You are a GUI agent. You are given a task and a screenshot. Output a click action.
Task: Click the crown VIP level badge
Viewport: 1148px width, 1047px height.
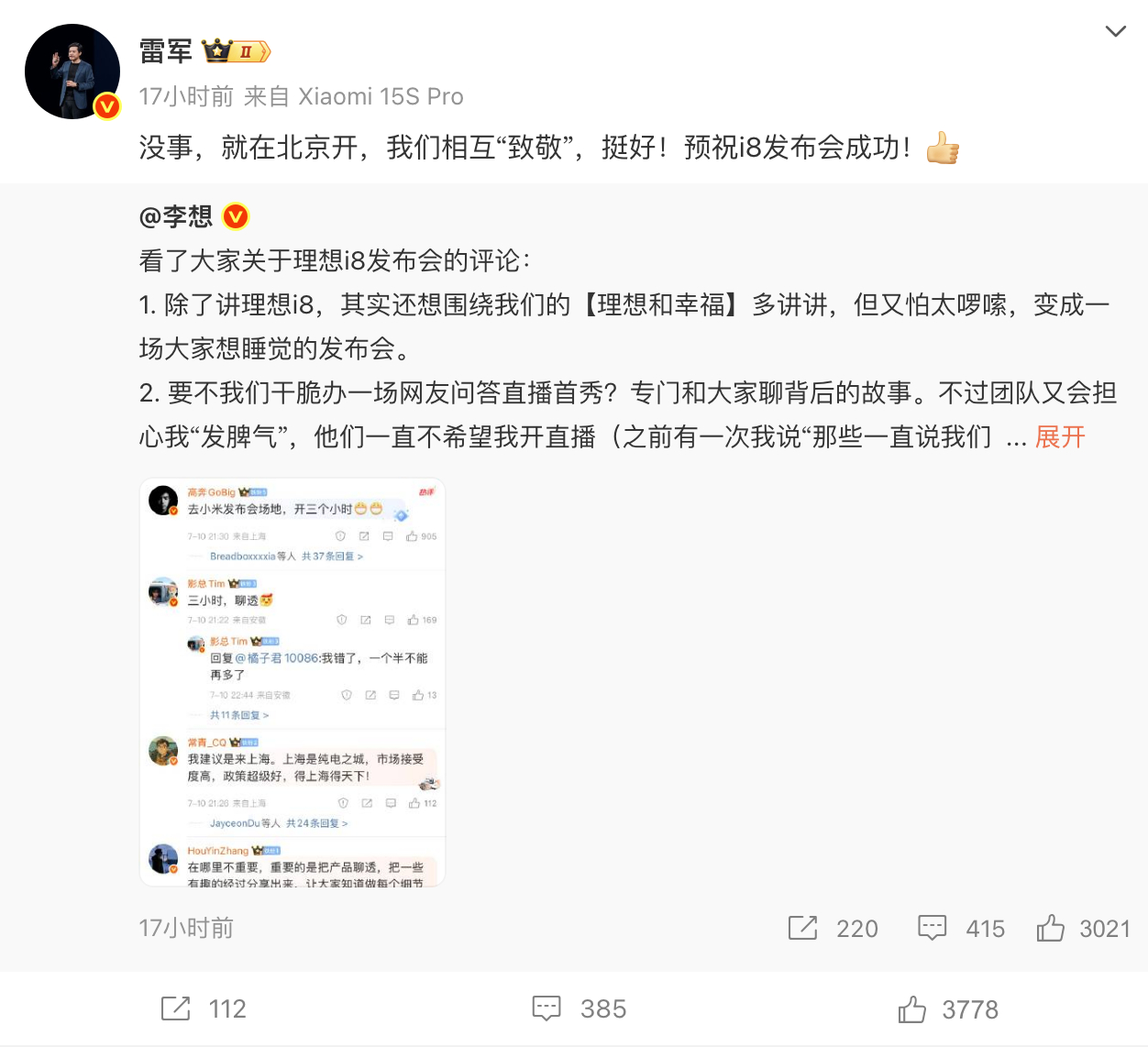(x=236, y=51)
